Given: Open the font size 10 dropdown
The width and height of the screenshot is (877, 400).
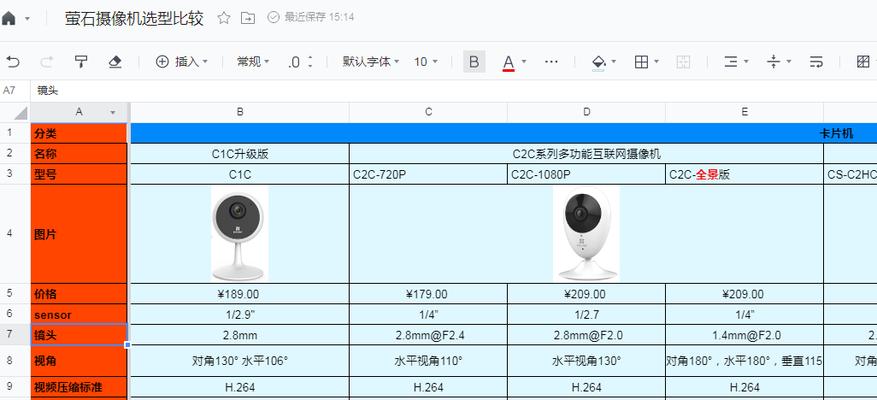Looking at the screenshot, I should pyautogui.click(x=426, y=62).
